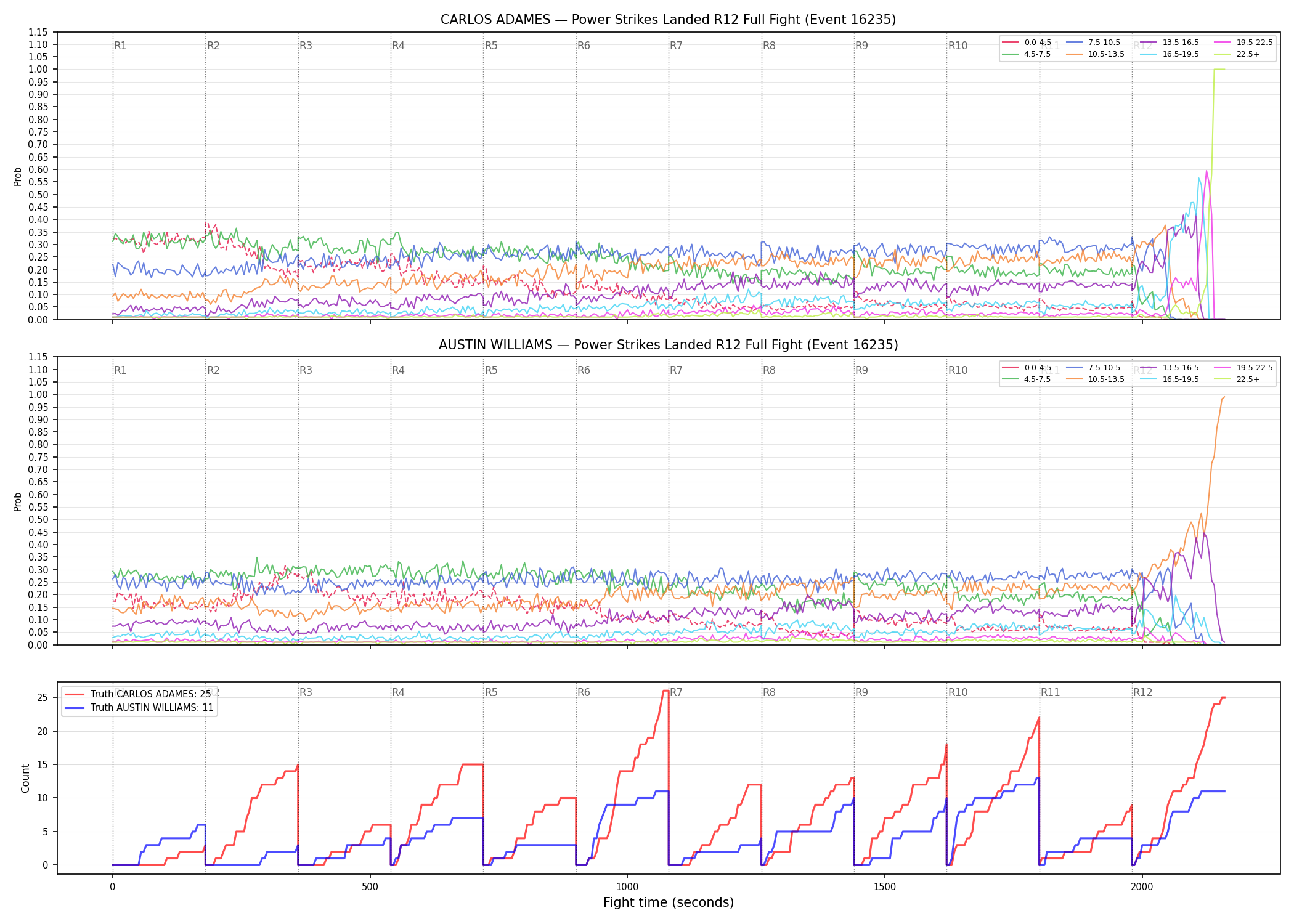Image resolution: width=1294 pixels, height=924 pixels.
Task: Click round marker R3 in the Carlos Adames chart
Action: point(306,46)
